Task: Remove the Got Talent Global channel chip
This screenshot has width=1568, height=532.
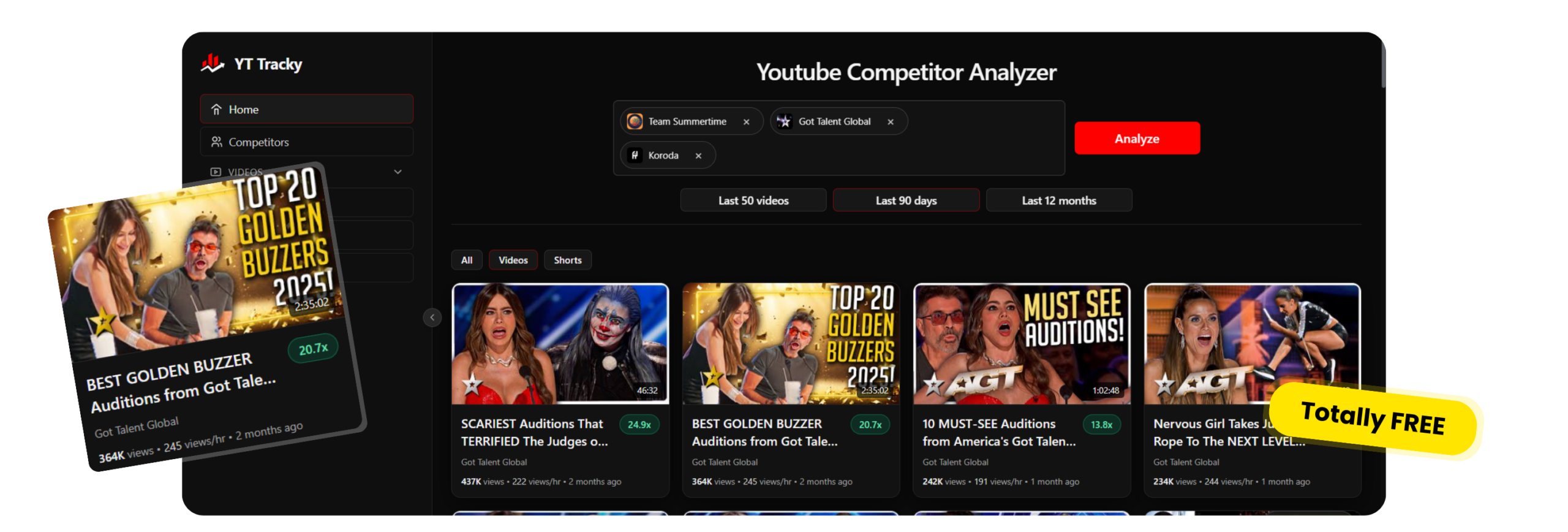Action: click(891, 122)
